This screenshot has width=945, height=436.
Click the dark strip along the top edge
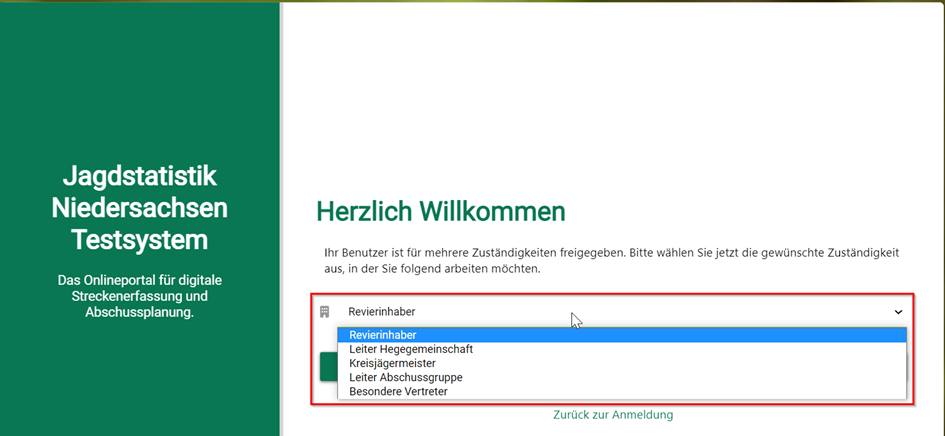[472, 1]
